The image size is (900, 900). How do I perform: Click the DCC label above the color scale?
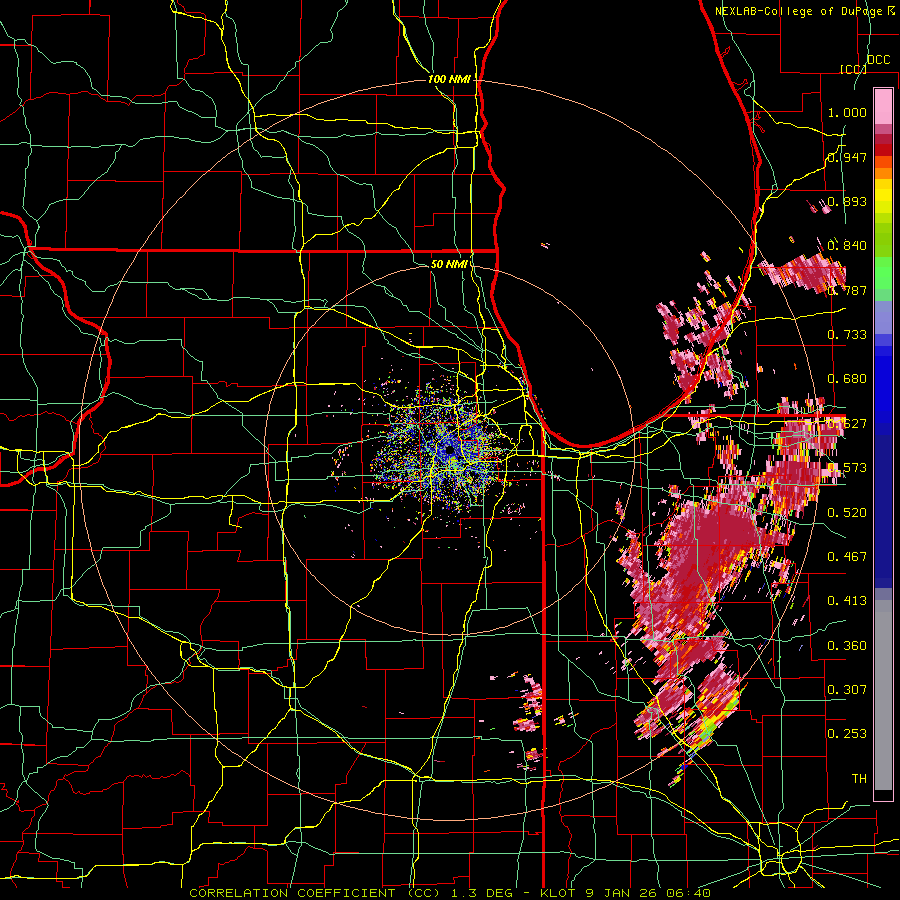(878, 60)
